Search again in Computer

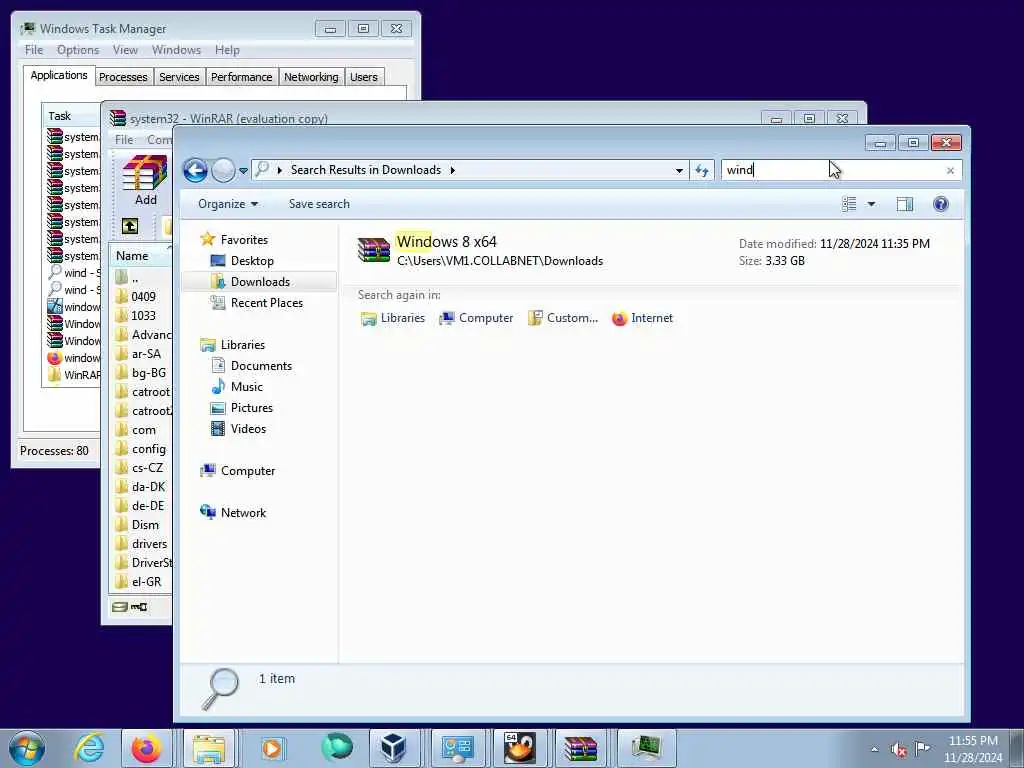point(477,318)
